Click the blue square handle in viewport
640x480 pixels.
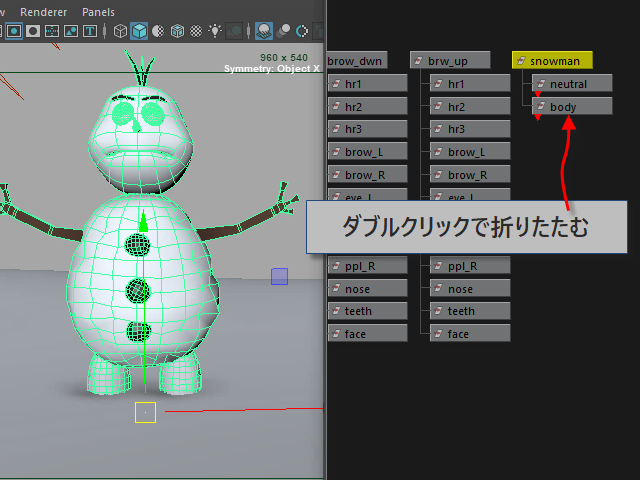click(x=279, y=276)
